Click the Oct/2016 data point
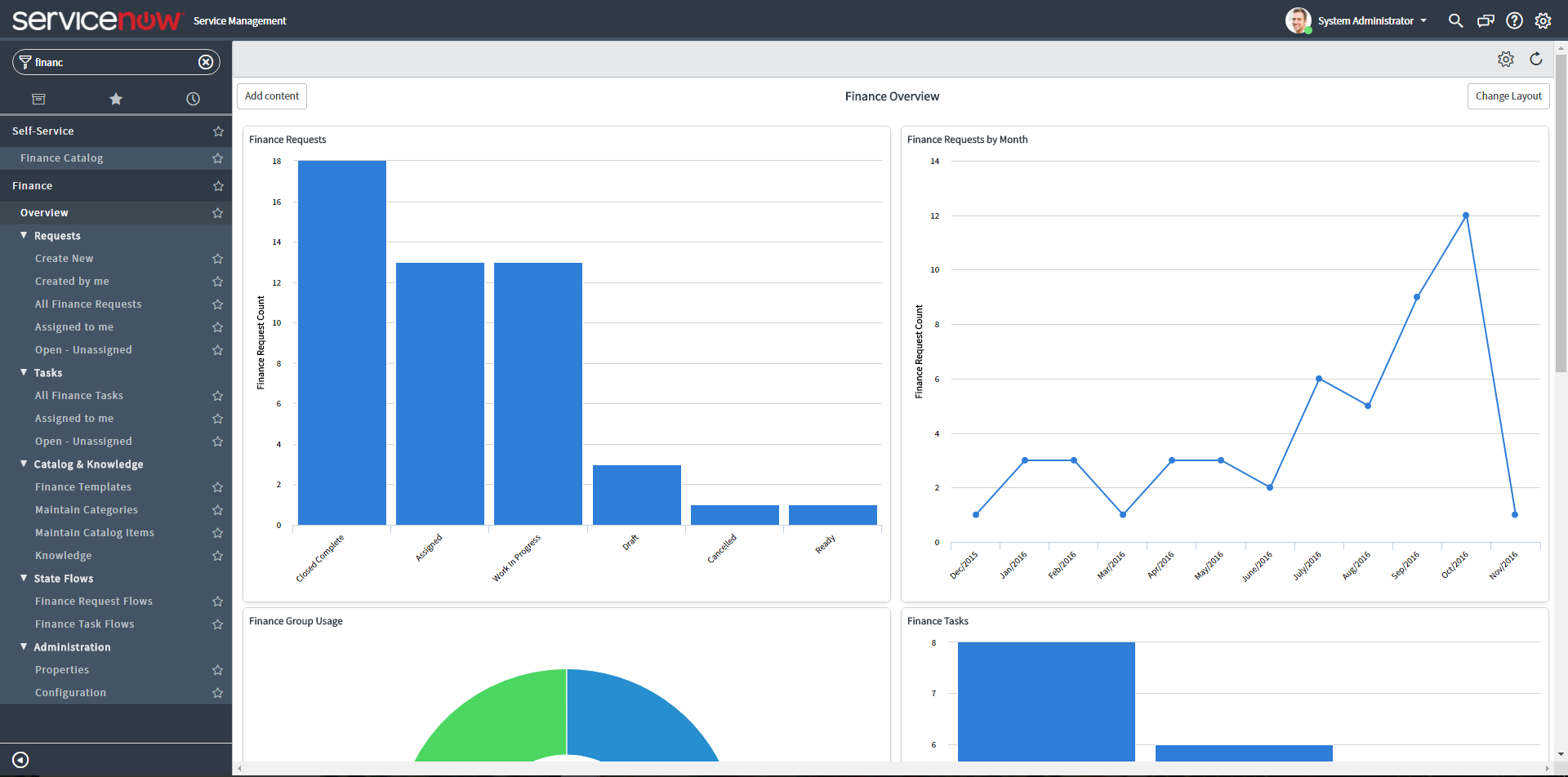Viewport: 1568px width, 777px height. (x=1466, y=215)
